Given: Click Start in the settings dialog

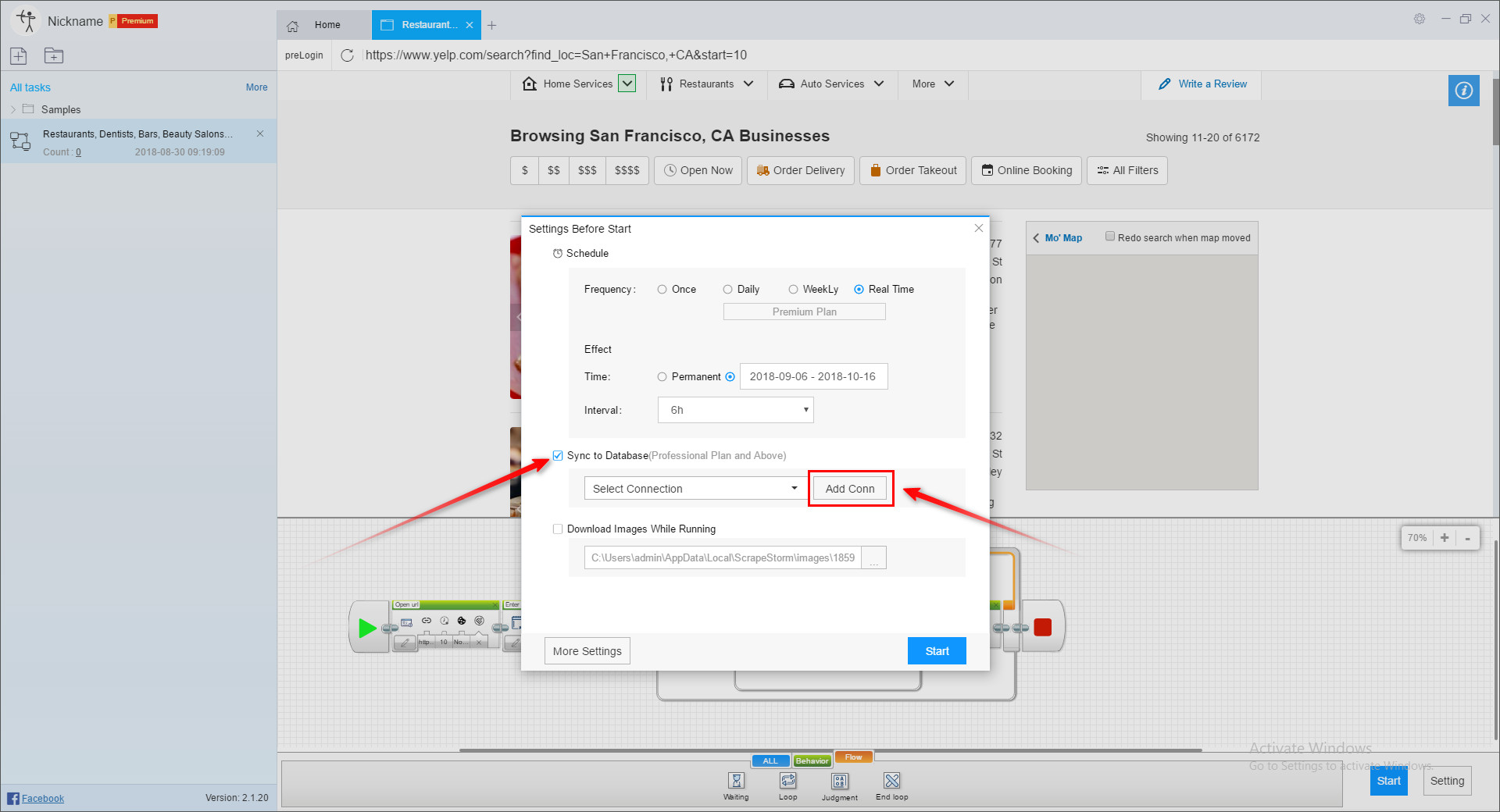Looking at the screenshot, I should [x=937, y=651].
